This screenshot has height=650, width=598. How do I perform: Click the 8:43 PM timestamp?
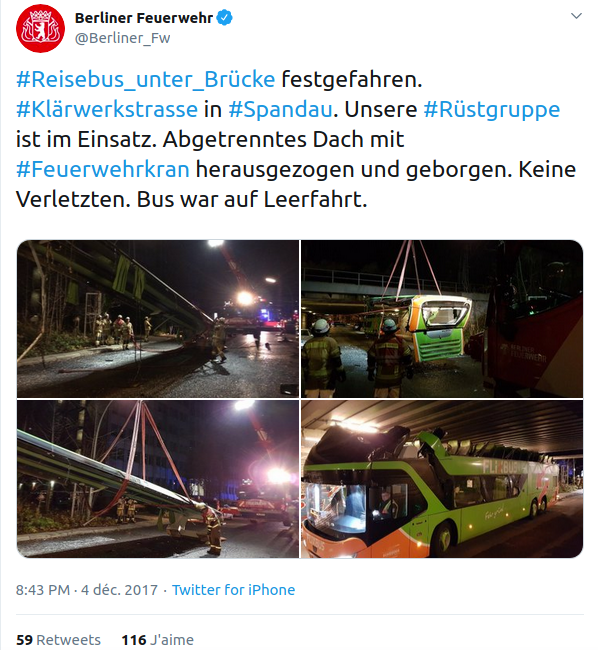(43, 589)
